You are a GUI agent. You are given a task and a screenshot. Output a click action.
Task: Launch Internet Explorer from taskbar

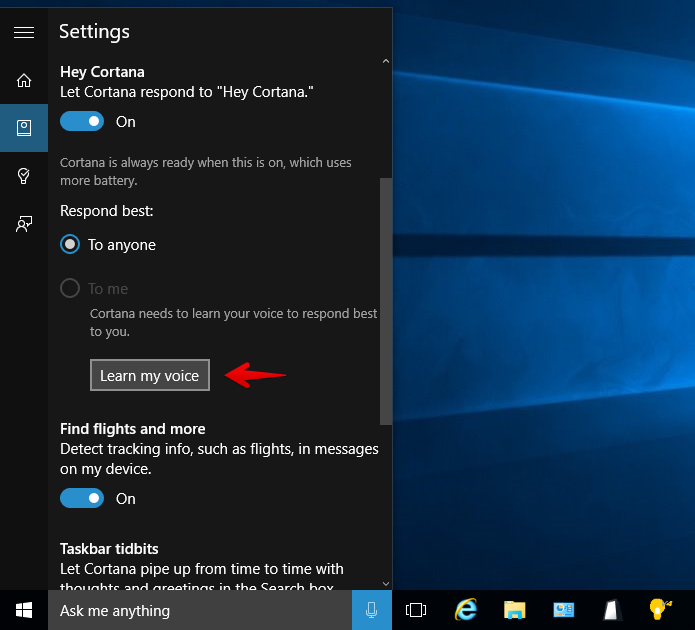[465, 610]
